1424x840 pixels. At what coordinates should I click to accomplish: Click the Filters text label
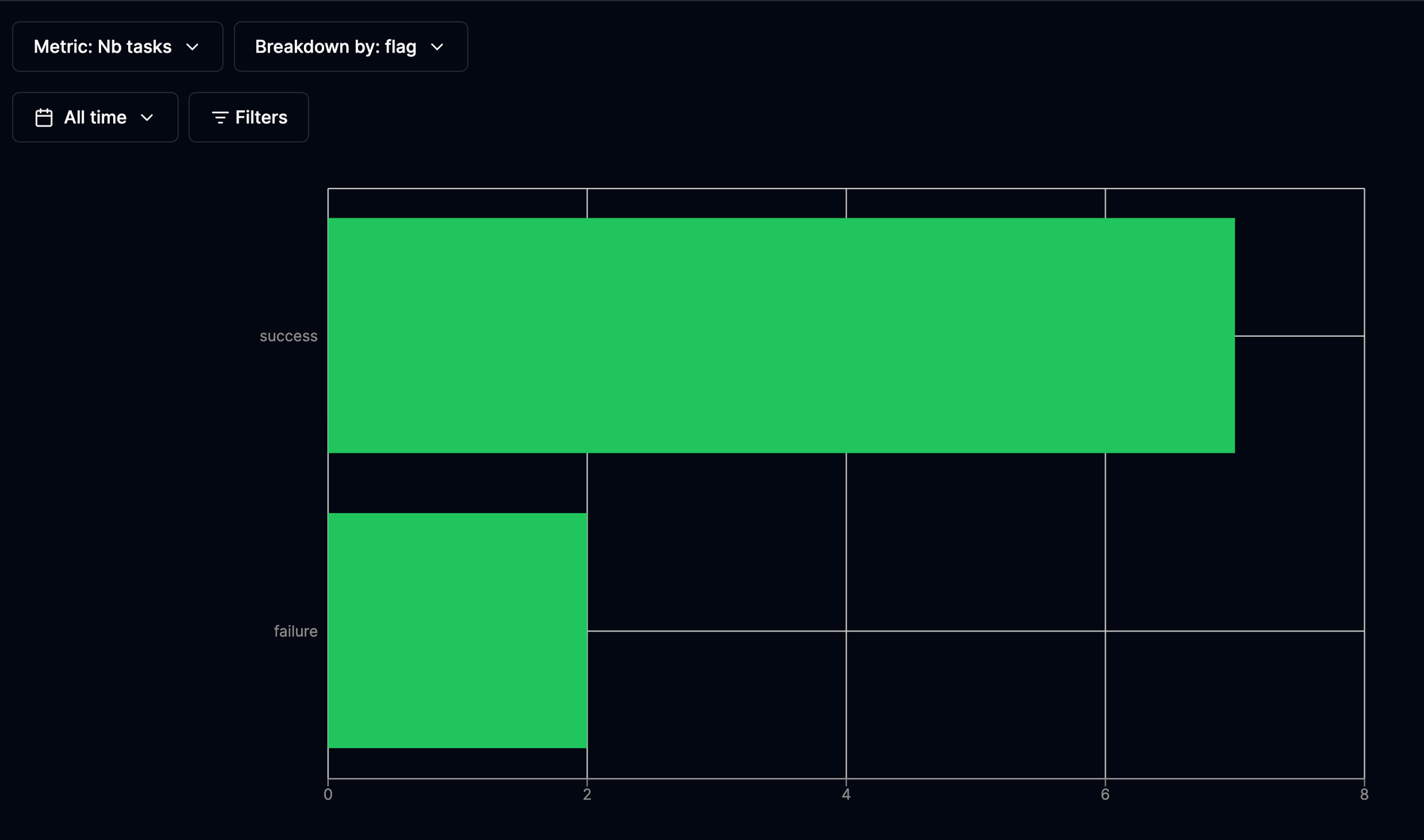(x=261, y=117)
